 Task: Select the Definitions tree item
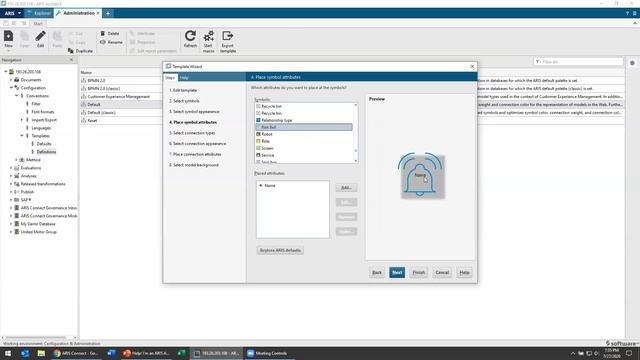(46, 152)
